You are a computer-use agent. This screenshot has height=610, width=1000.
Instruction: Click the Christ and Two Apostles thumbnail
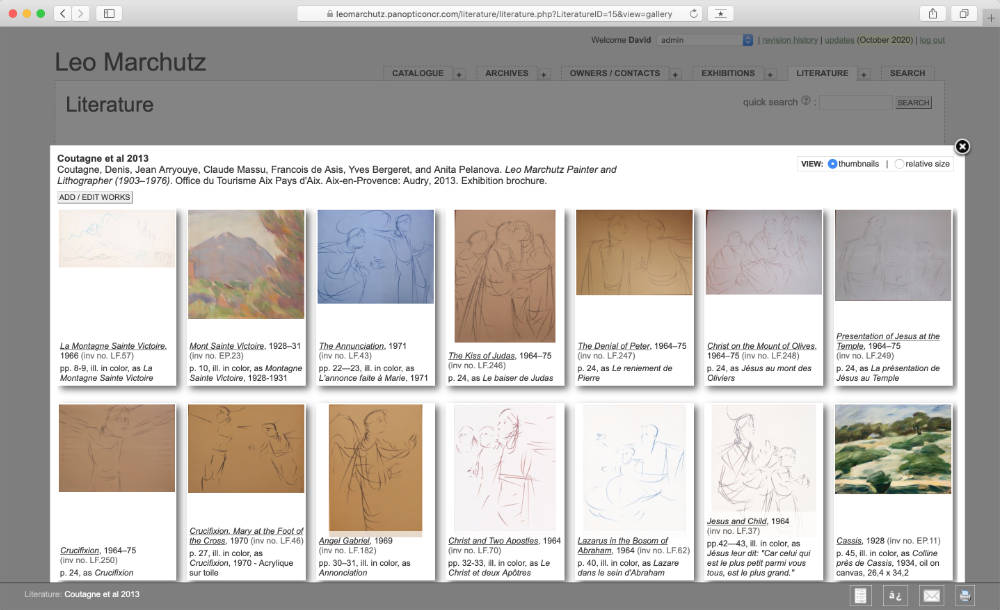tap(504, 468)
